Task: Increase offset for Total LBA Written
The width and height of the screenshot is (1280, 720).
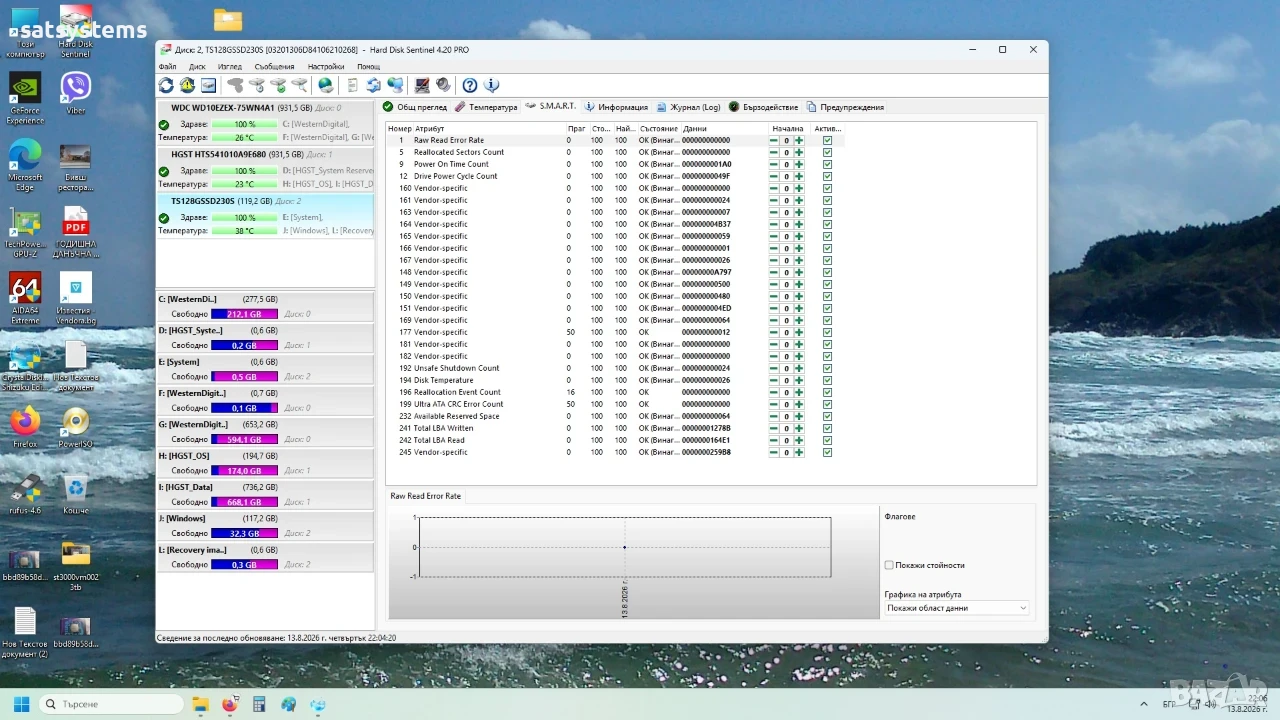Action: tap(799, 428)
